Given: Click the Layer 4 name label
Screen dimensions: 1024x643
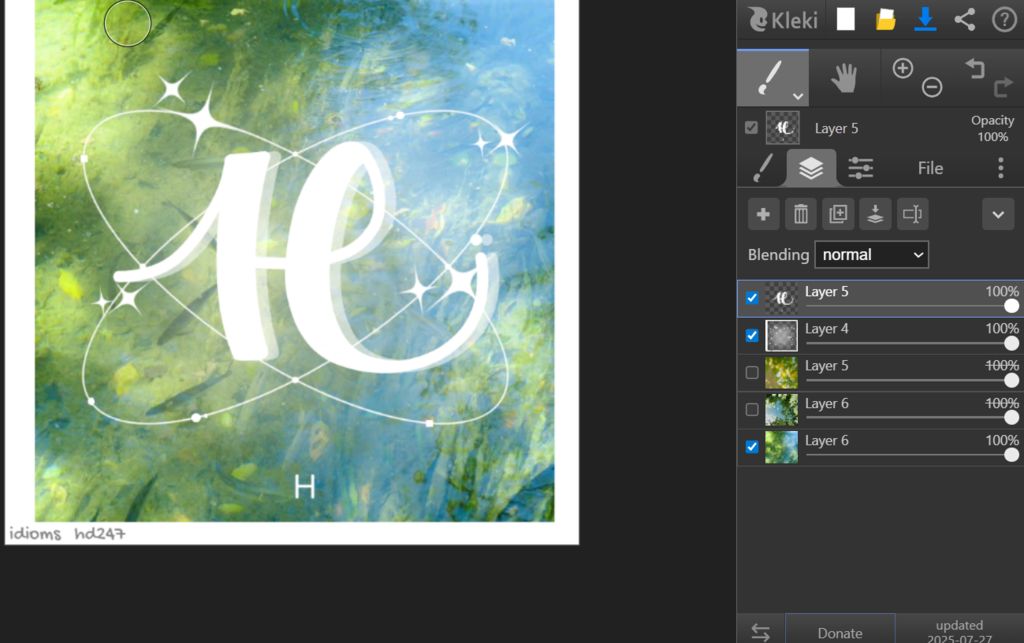Looking at the screenshot, I should coord(826,329).
